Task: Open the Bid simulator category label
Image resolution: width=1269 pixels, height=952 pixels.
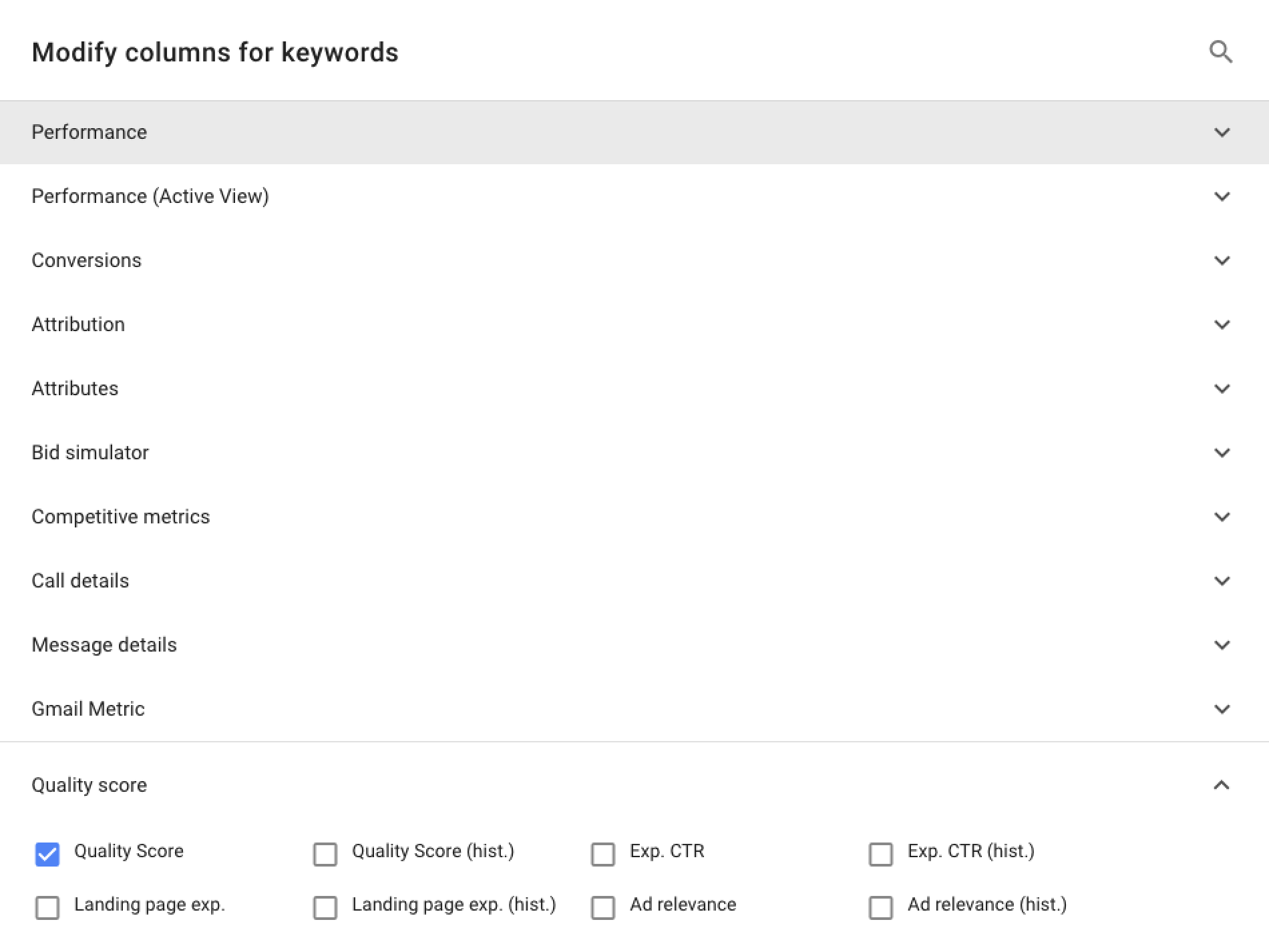Action: 90,453
